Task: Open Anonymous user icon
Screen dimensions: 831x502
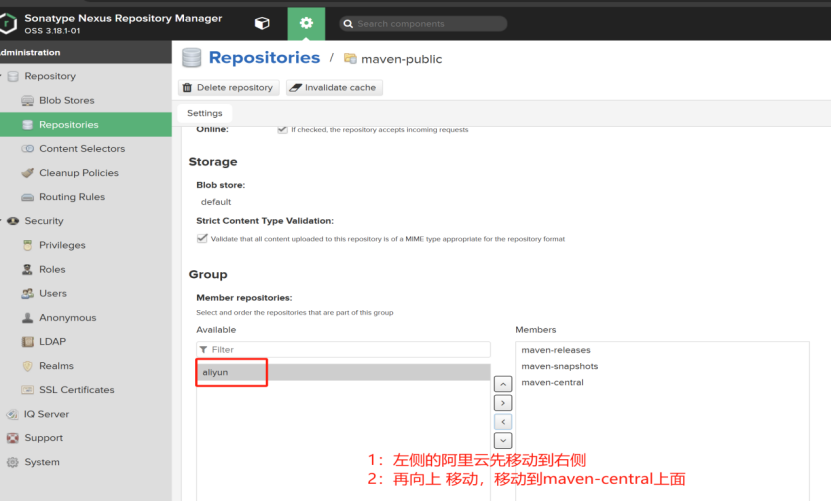Action: 28,318
